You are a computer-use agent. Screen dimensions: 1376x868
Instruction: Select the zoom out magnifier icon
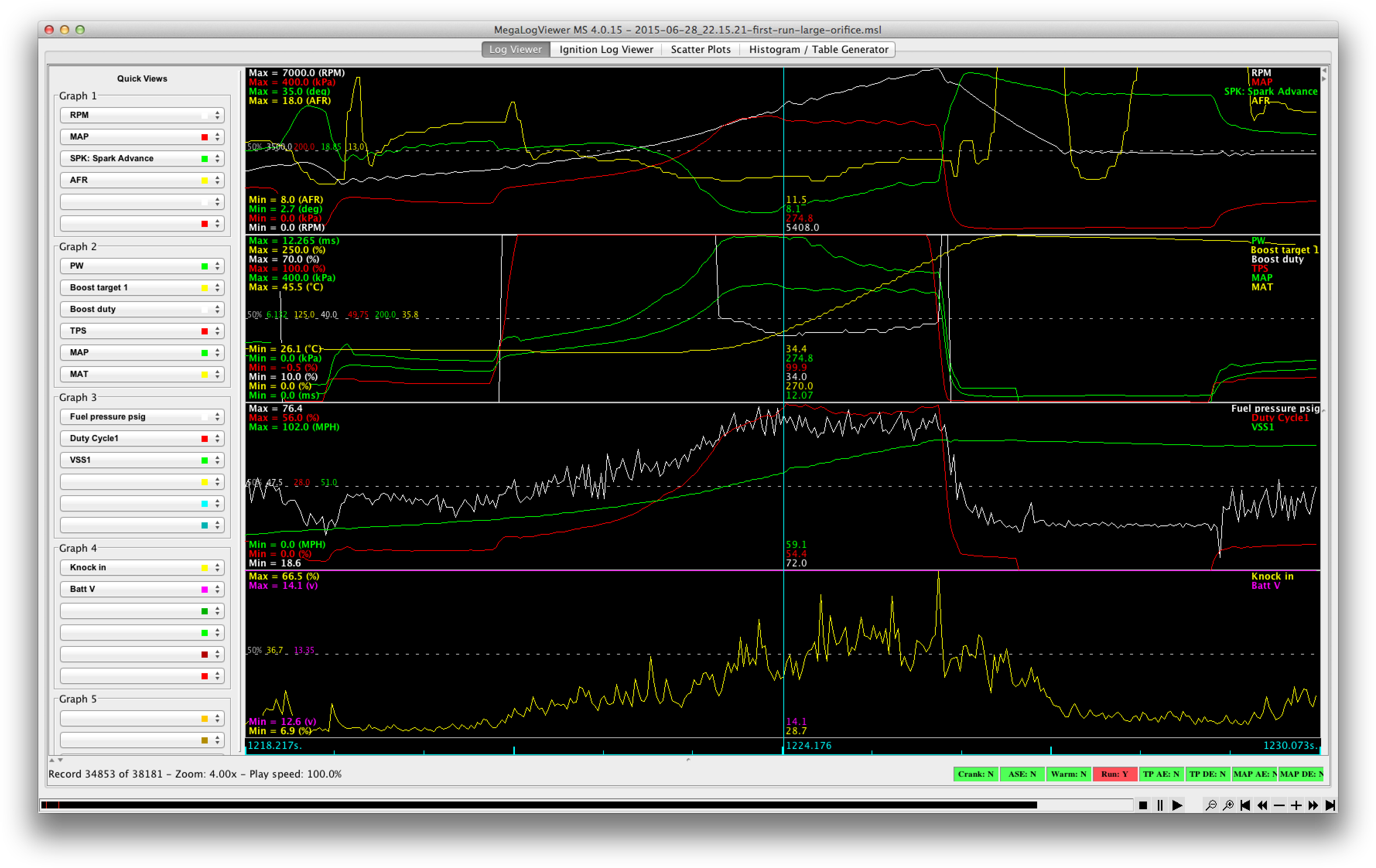click(x=1212, y=806)
